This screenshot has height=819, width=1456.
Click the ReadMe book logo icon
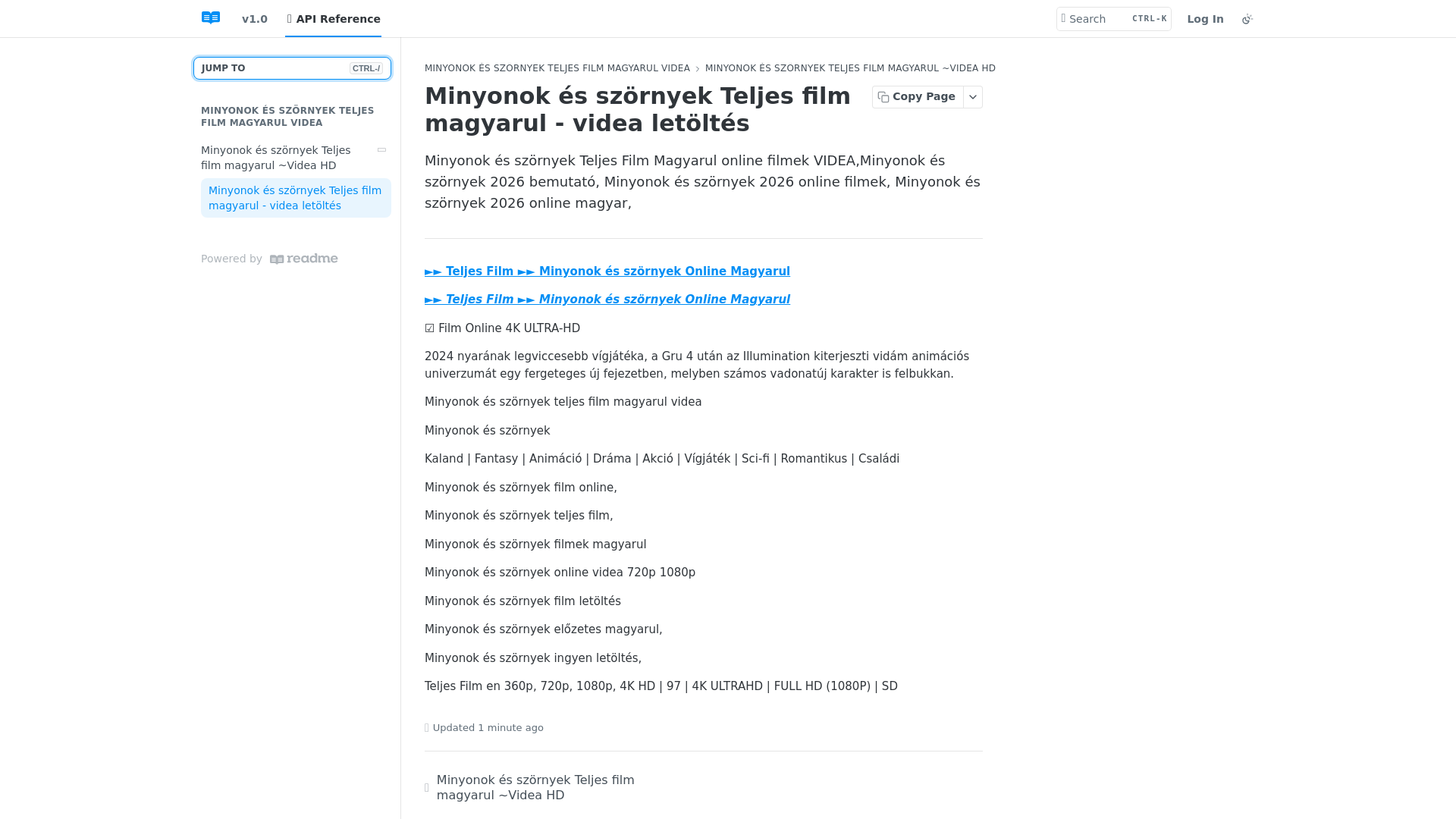point(211,18)
